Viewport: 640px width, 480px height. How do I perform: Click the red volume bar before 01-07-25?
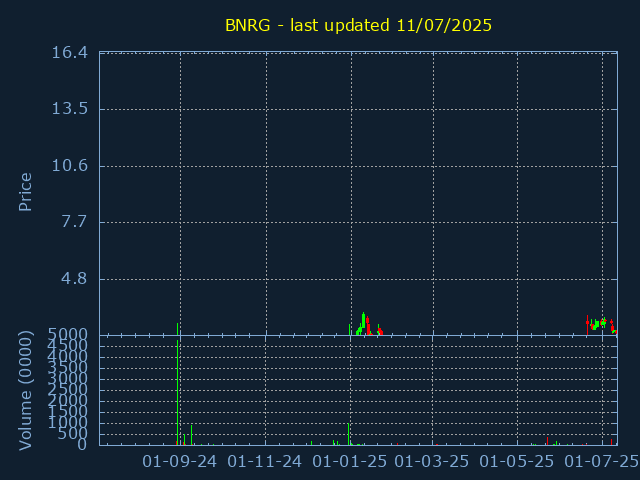[x=547, y=441]
